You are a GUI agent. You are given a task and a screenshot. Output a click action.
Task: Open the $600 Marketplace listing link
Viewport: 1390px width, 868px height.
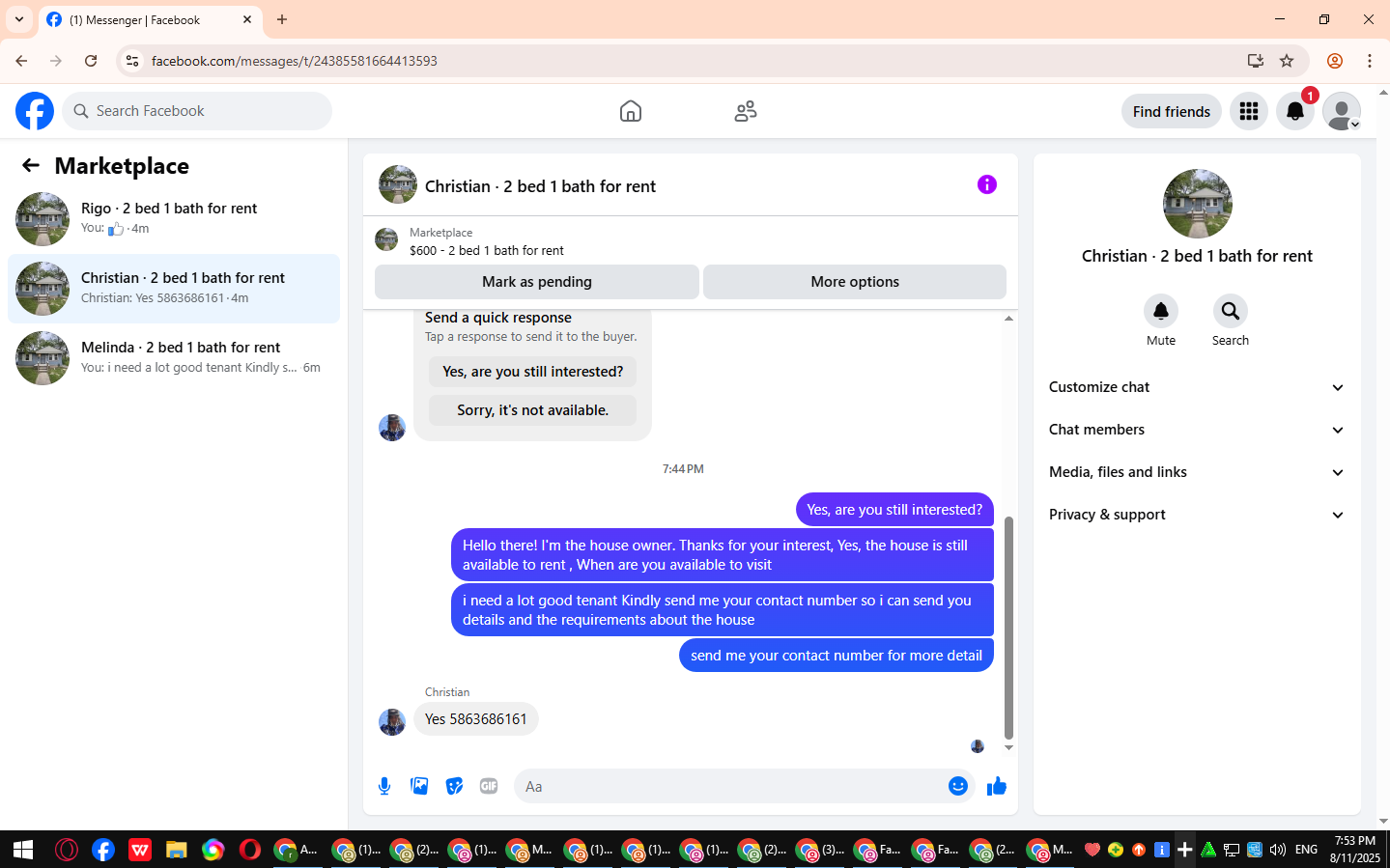click(486, 250)
